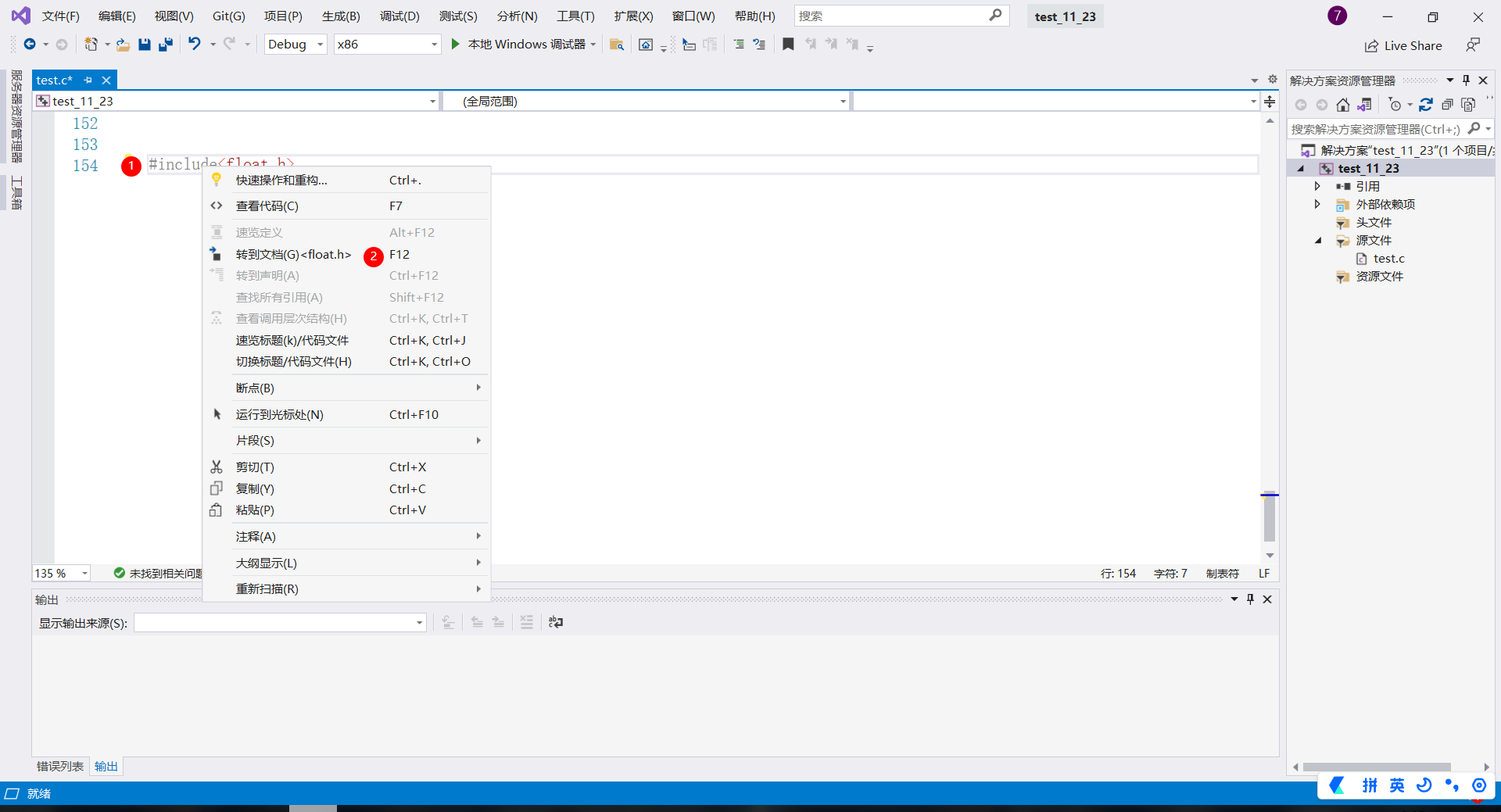Click the clear all output icon

[527, 622]
